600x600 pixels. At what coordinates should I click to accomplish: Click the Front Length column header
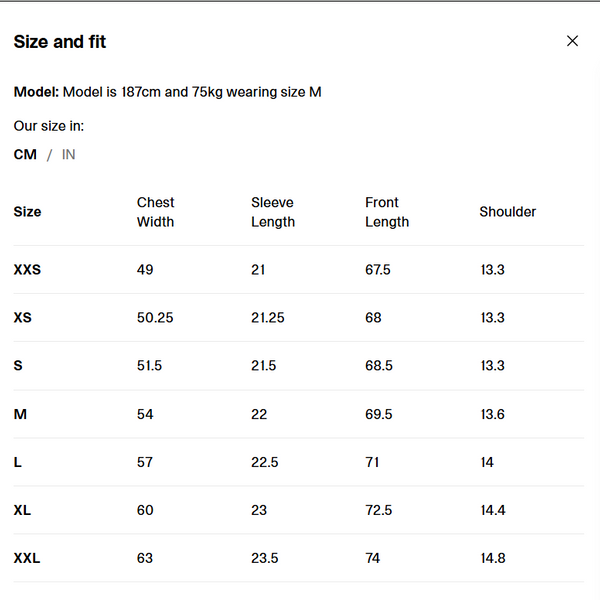pyautogui.click(x=387, y=212)
